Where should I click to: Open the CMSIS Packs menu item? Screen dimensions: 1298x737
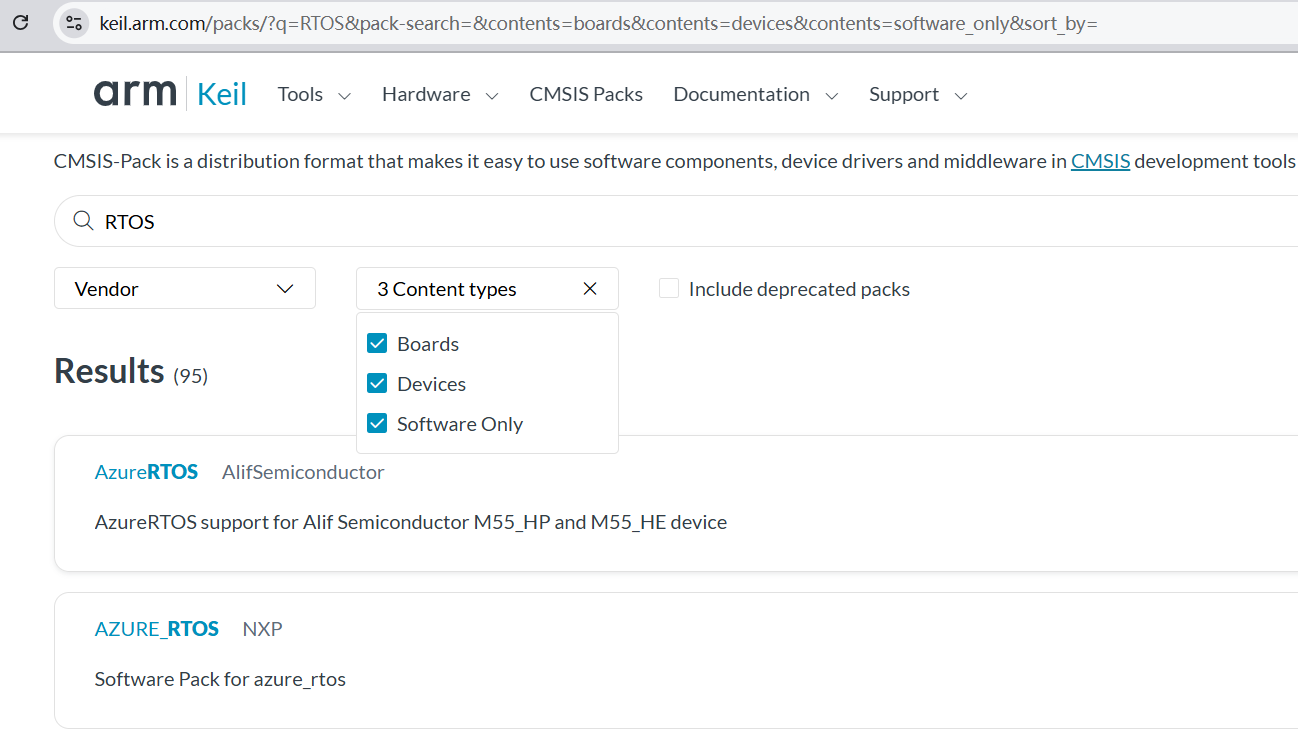[x=586, y=94]
